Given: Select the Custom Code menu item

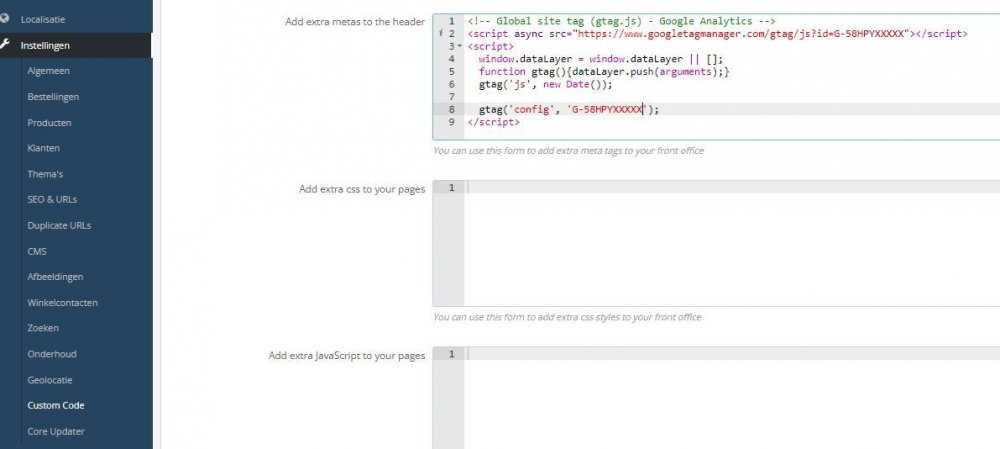Looking at the screenshot, I should pos(56,405).
